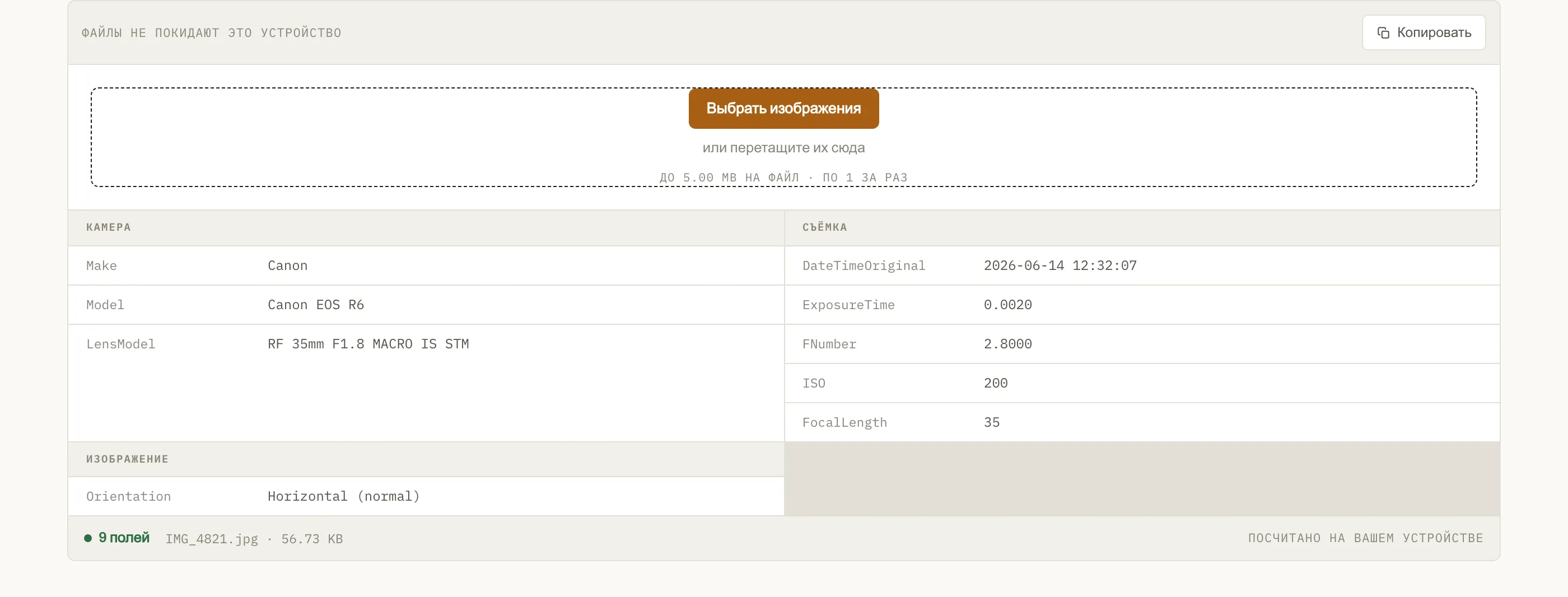Select the ISO value 200
Screen dimensions: 1568x597
point(995,384)
